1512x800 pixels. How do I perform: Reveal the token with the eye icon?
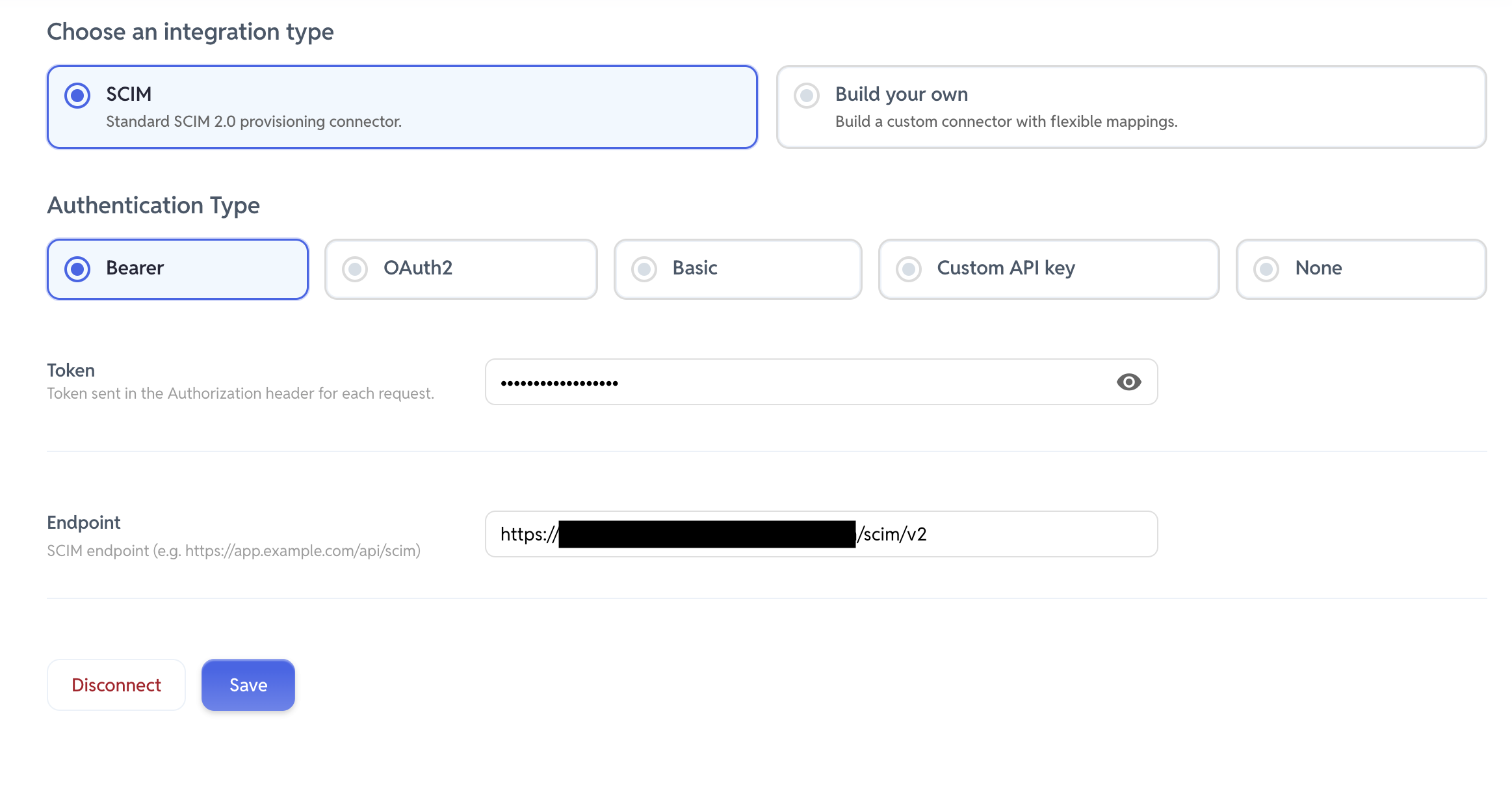click(1128, 382)
